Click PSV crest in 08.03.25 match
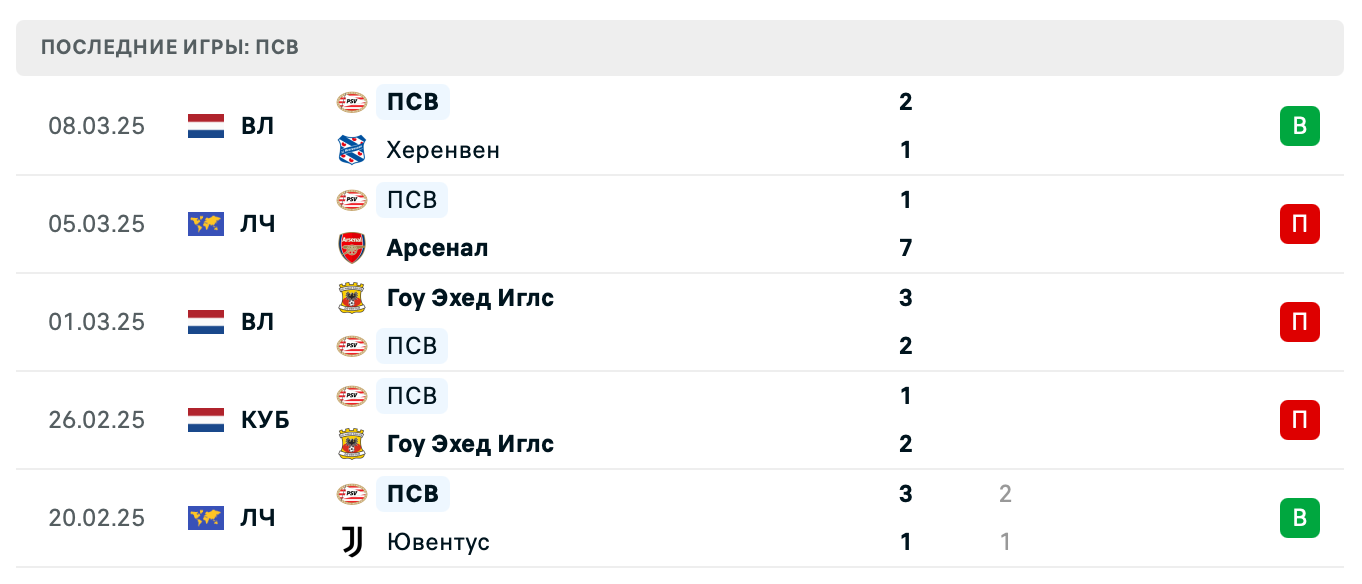The height and width of the screenshot is (584, 1362). click(352, 102)
